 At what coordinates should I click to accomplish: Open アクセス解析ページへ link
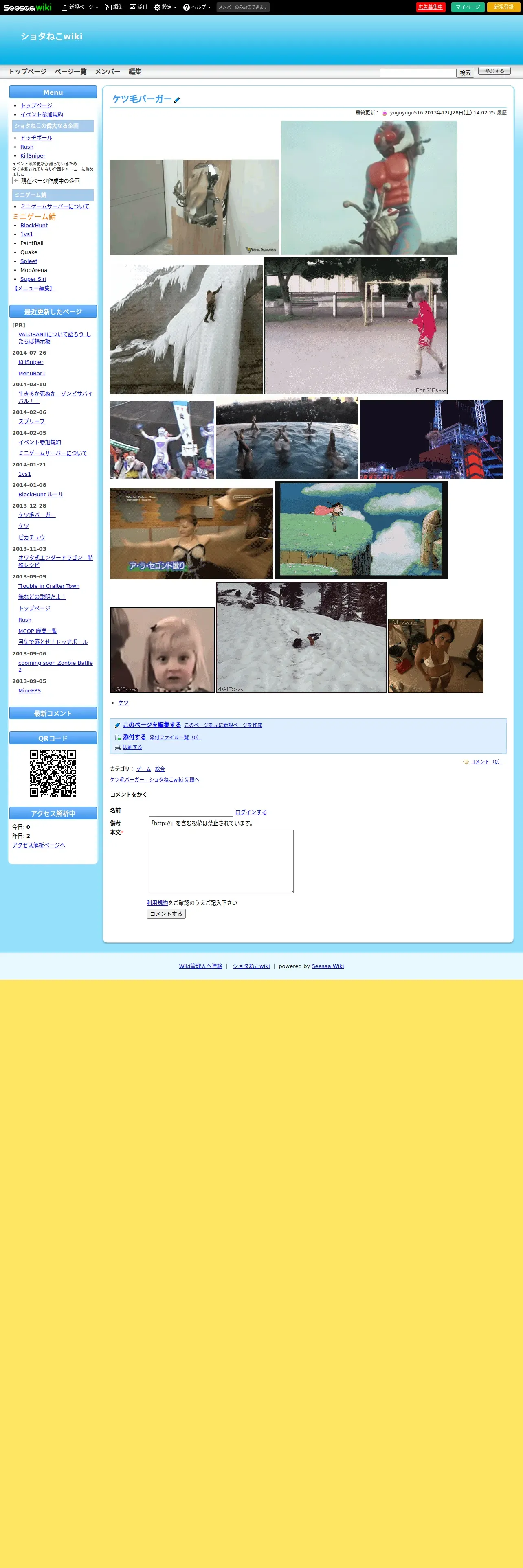pos(39,845)
